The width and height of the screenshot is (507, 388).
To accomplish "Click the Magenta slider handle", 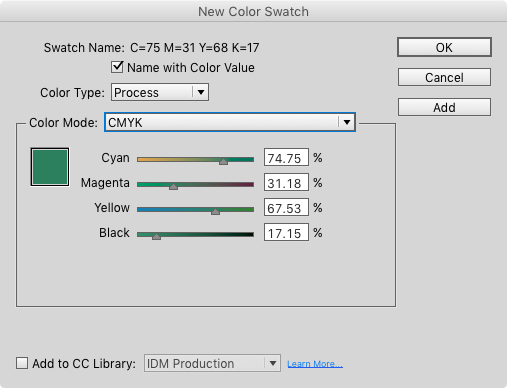I will 173,187.
